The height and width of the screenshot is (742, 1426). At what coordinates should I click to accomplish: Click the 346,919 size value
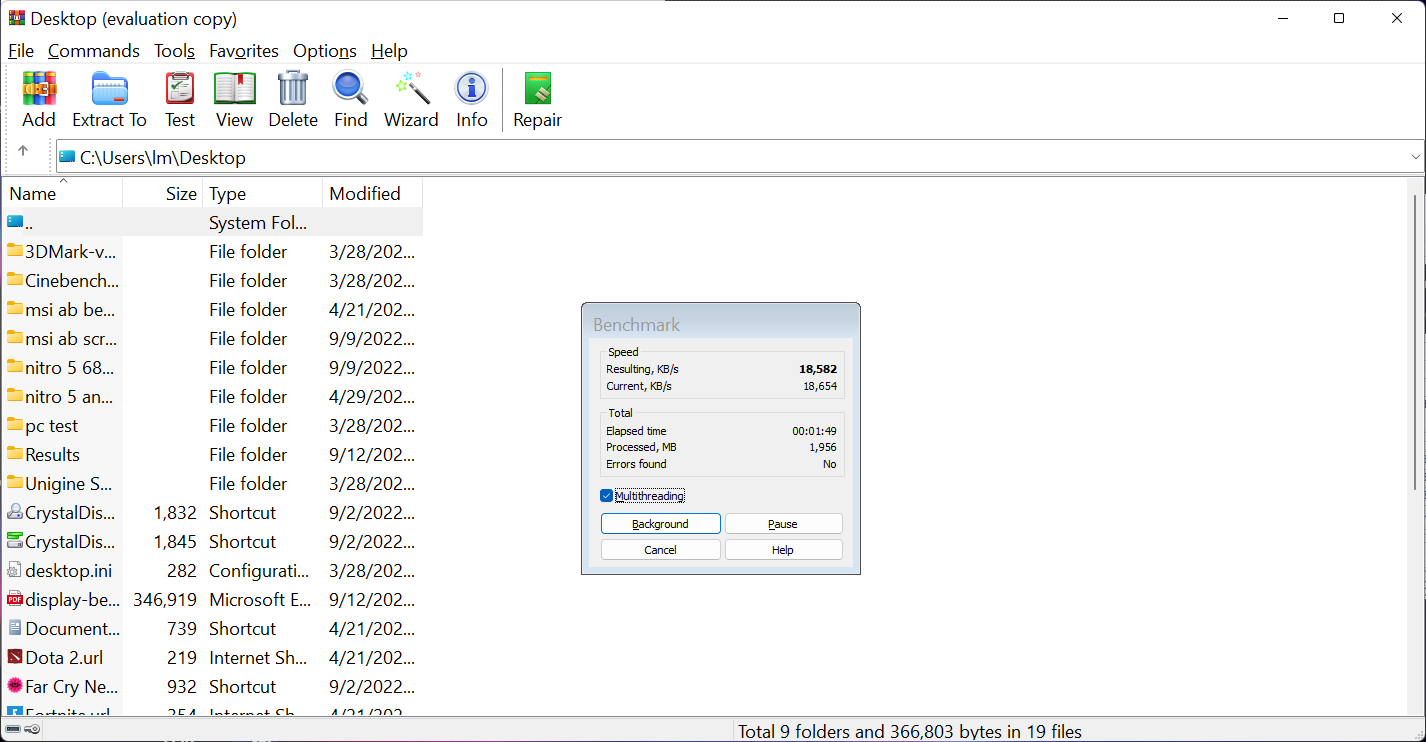(165, 600)
